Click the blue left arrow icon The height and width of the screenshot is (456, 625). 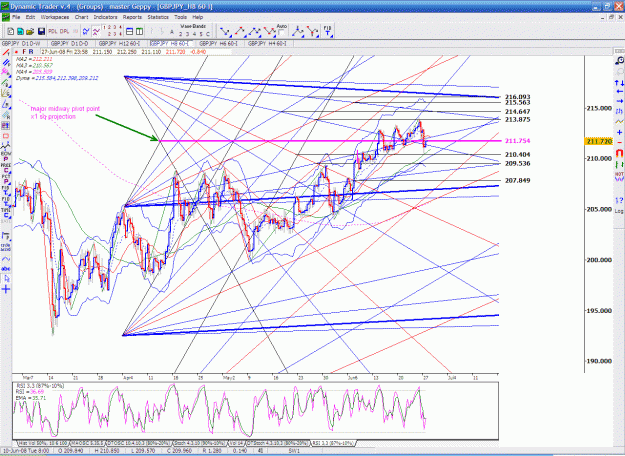click(619, 92)
